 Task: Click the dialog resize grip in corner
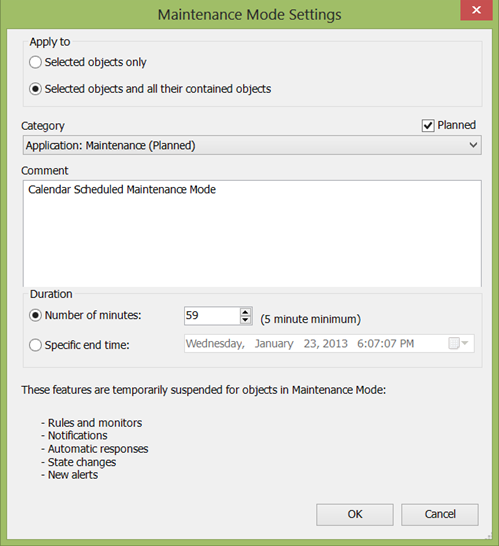489,536
